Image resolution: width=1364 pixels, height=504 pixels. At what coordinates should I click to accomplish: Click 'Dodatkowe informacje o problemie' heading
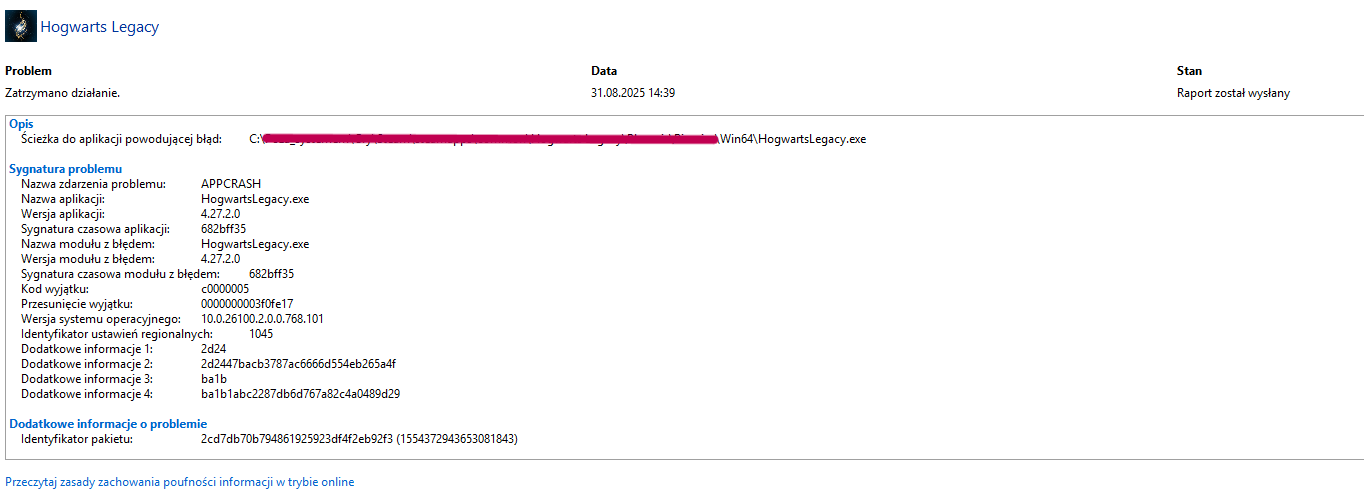point(108,424)
